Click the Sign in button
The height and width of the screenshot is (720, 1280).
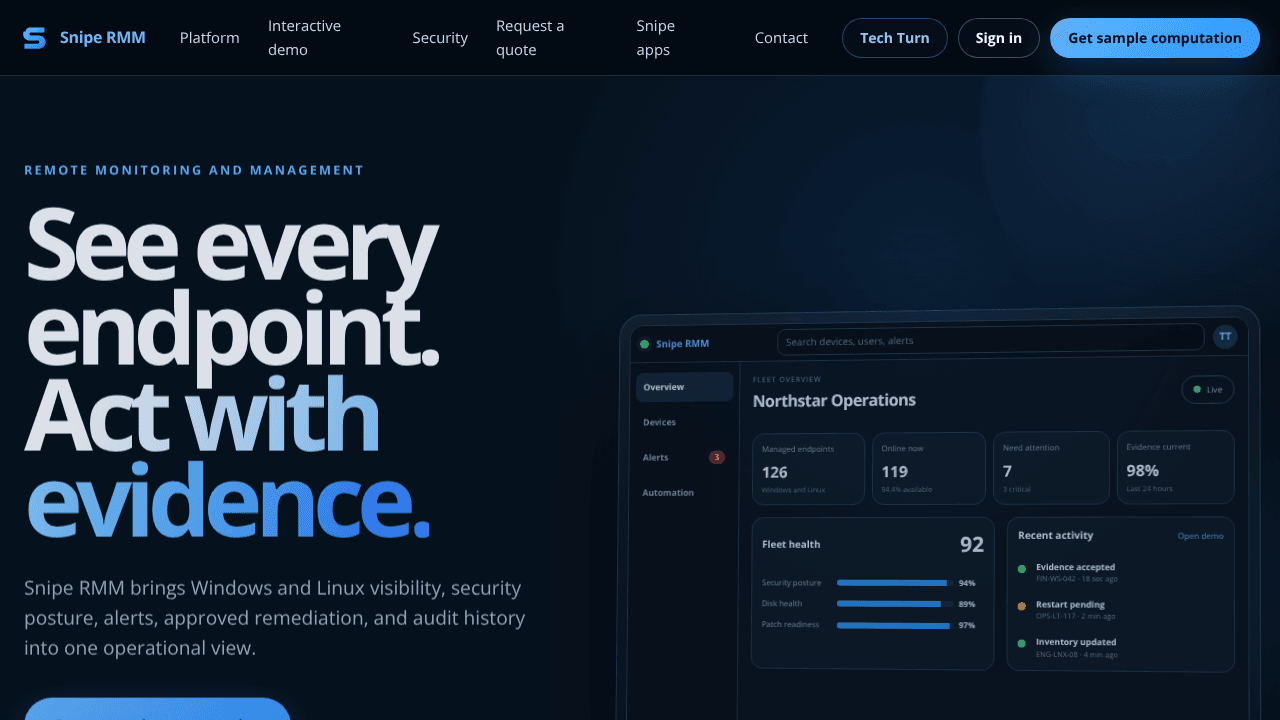coord(999,38)
